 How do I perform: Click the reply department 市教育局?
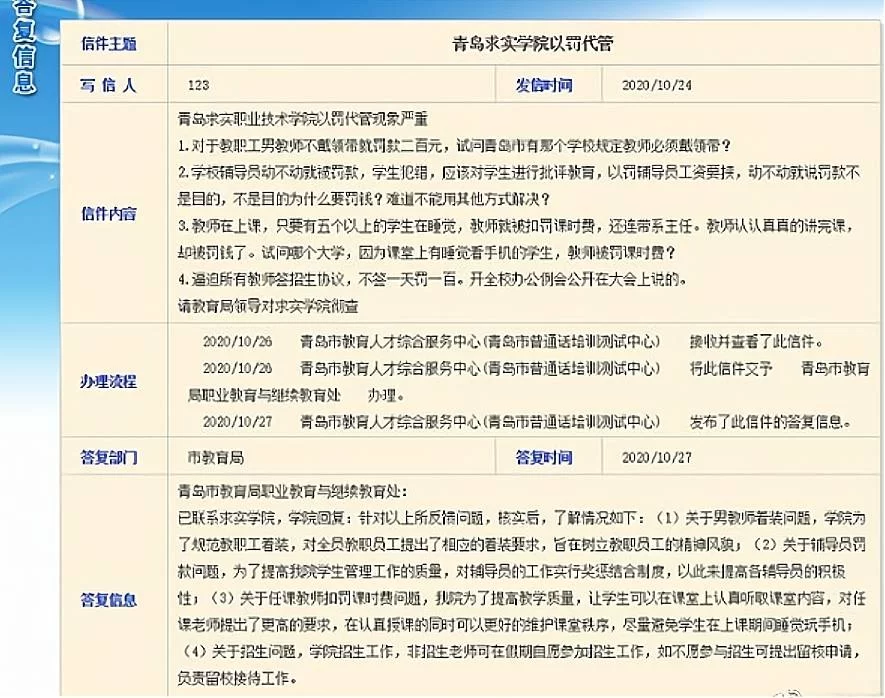(216, 458)
